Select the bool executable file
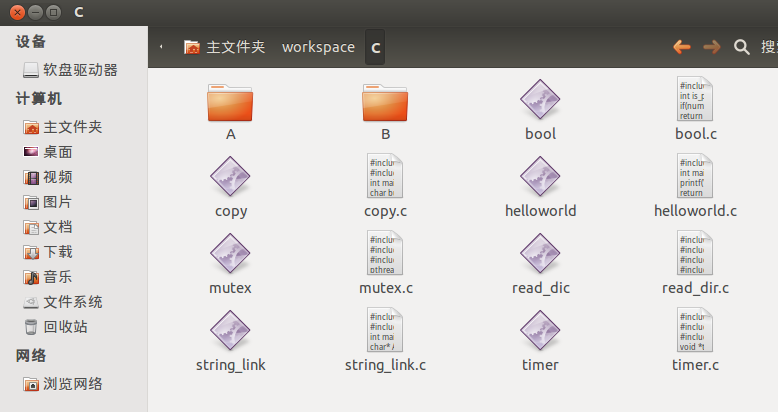 tap(540, 101)
